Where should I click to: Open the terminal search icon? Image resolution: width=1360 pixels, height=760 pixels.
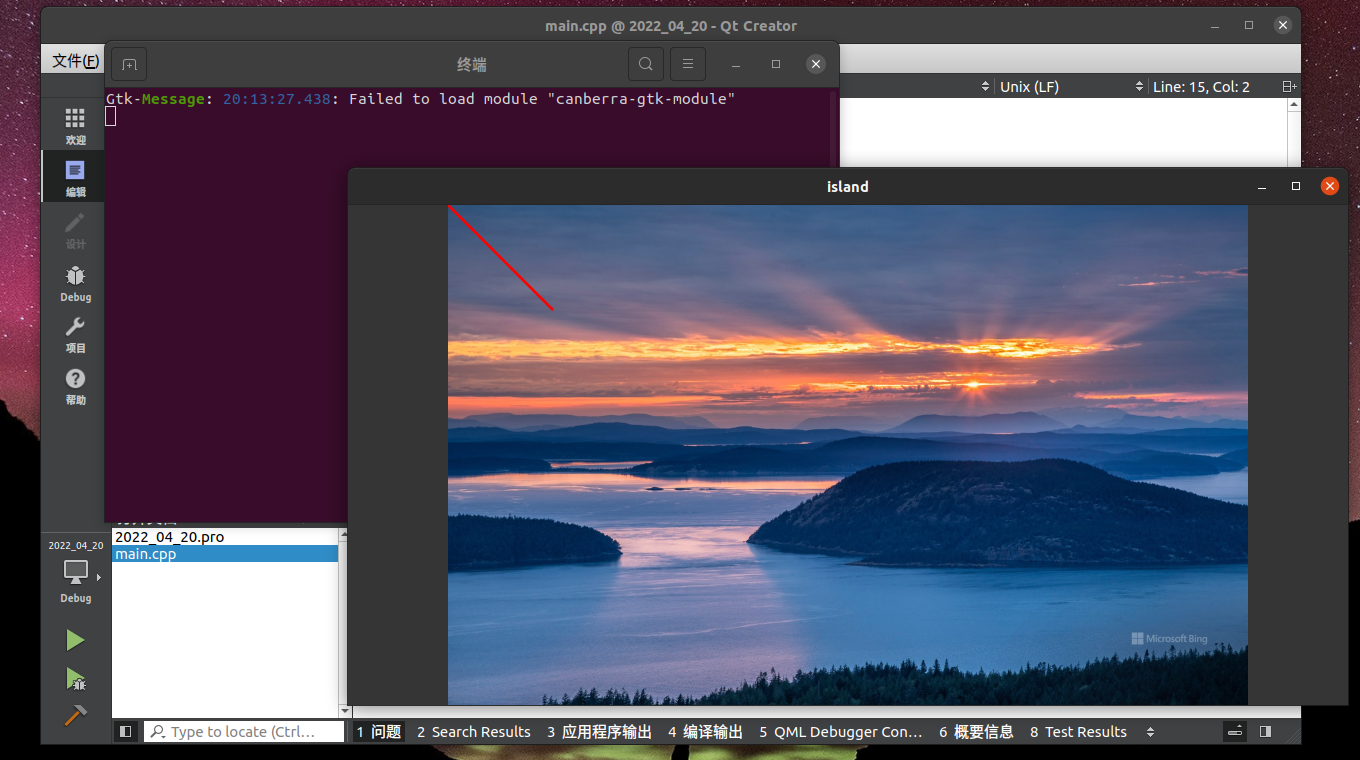[646, 64]
